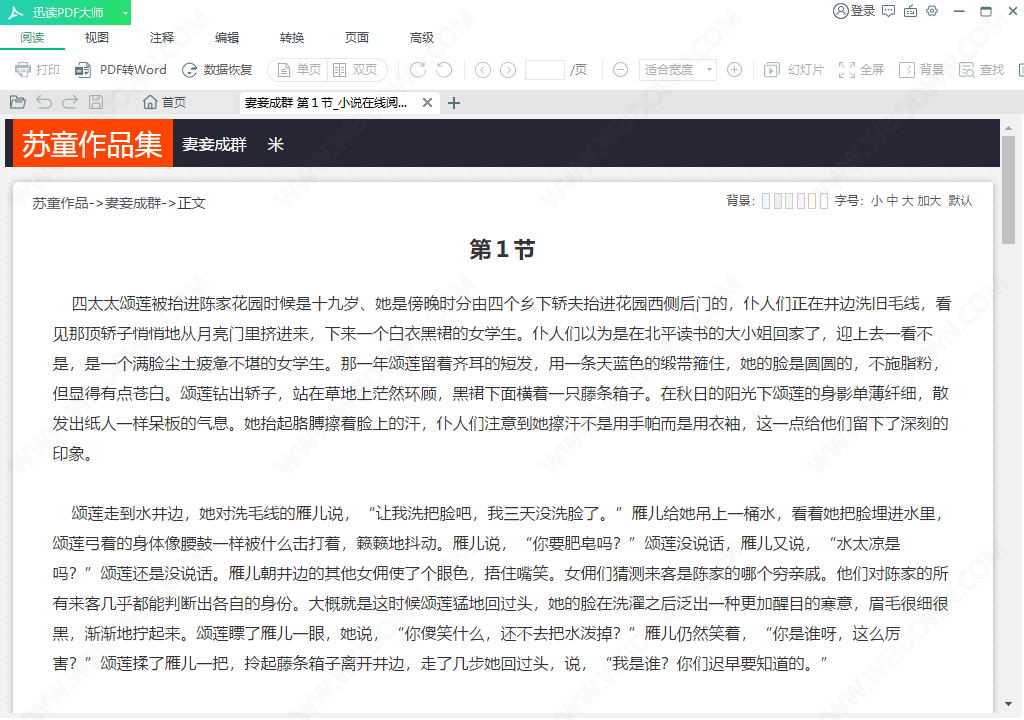Set font size to 小

(x=876, y=201)
